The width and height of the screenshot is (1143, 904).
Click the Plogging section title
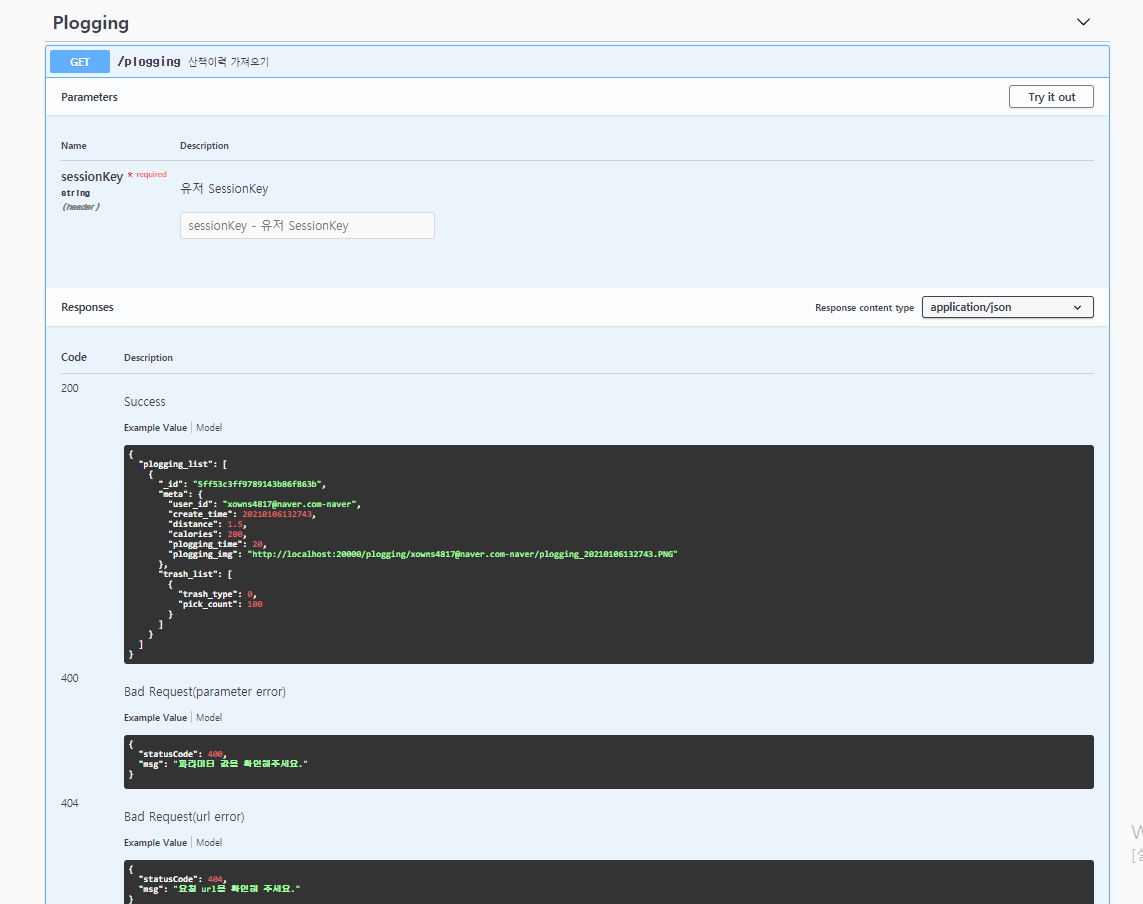(x=90, y=22)
